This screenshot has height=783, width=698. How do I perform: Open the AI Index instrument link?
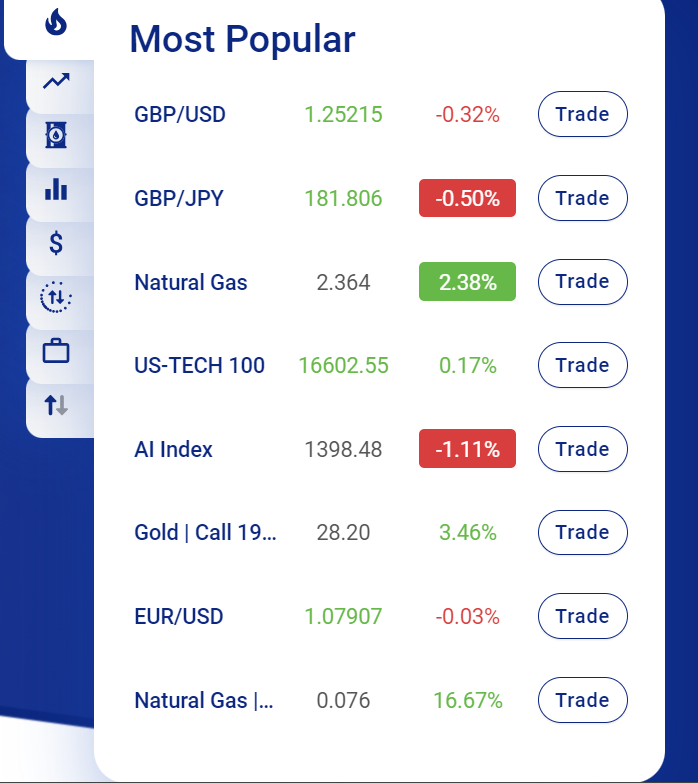[173, 449]
